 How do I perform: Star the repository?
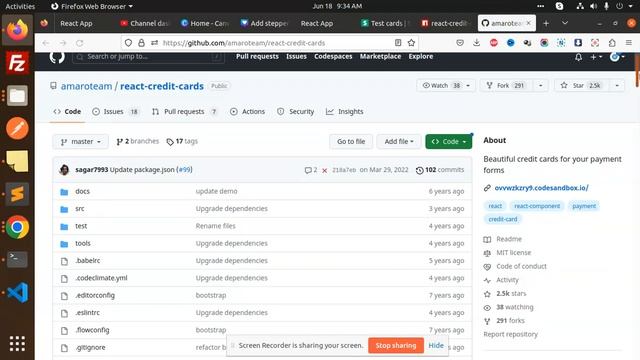point(582,86)
